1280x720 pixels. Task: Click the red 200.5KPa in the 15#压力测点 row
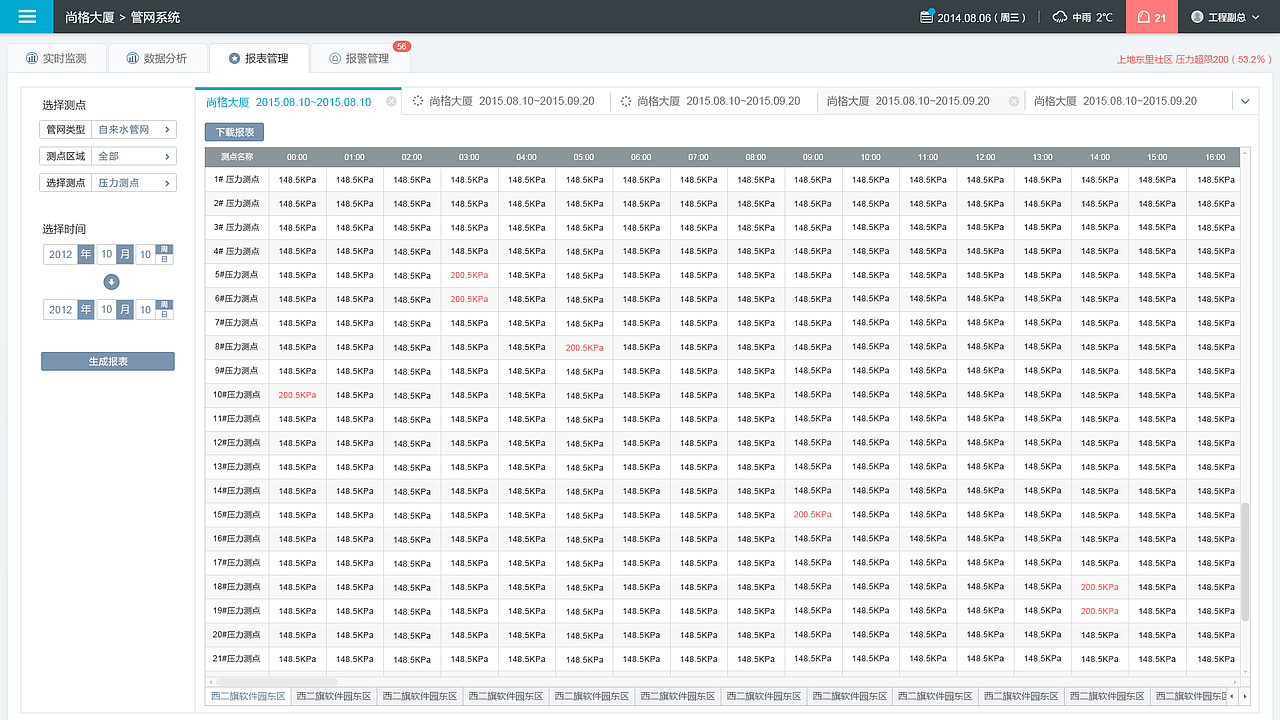(x=813, y=515)
